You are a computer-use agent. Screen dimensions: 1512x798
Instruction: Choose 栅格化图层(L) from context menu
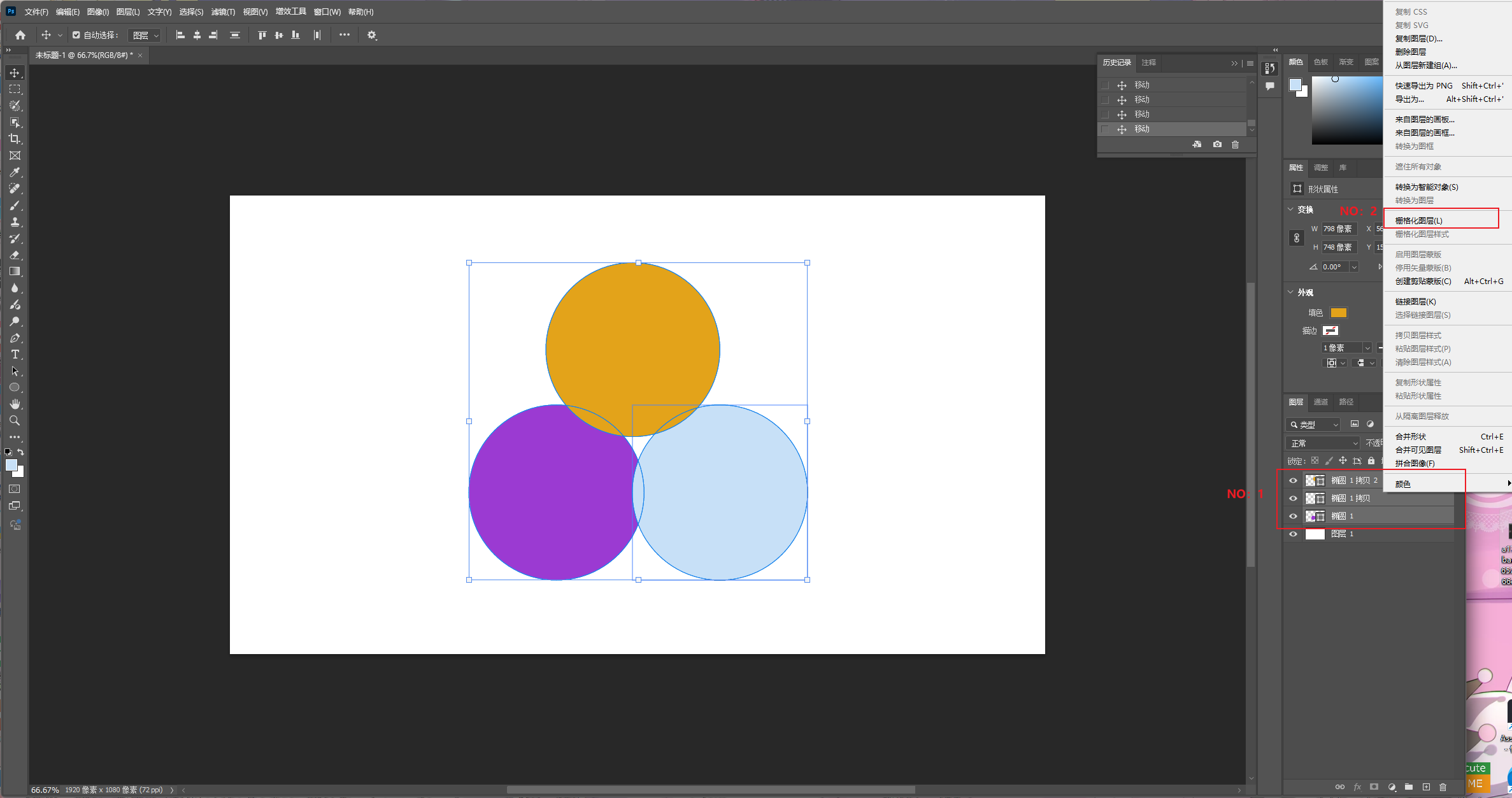click(1419, 220)
